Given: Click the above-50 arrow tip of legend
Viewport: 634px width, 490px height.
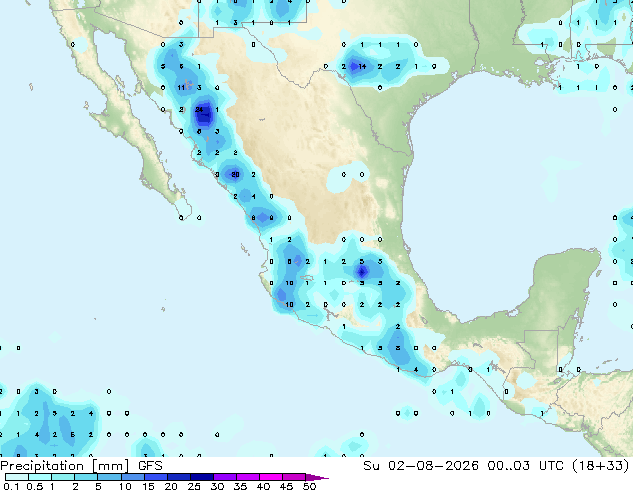Looking at the screenshot, I should point(317,477).
